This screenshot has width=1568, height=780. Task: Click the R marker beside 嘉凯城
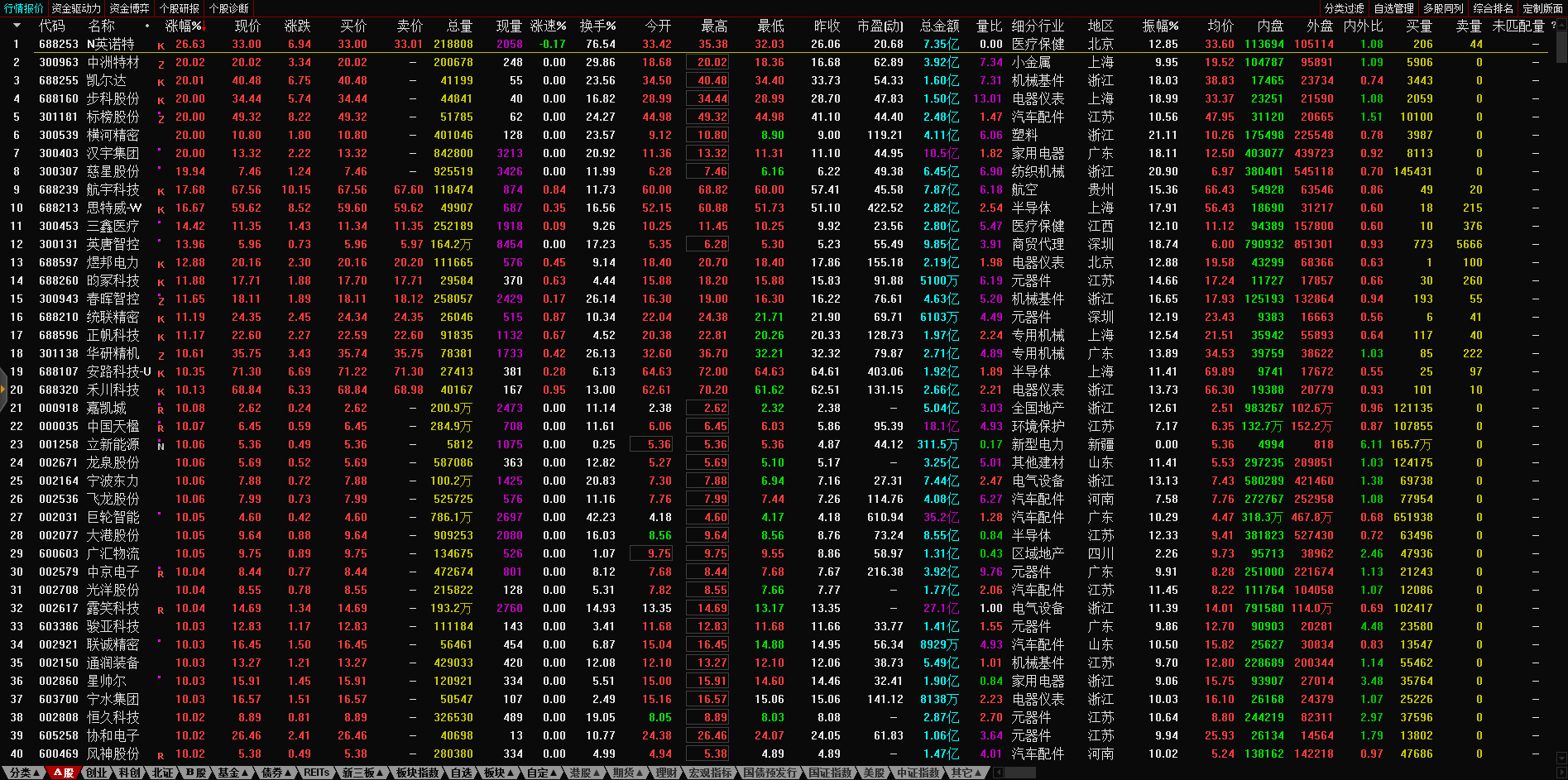click(161, 409)
